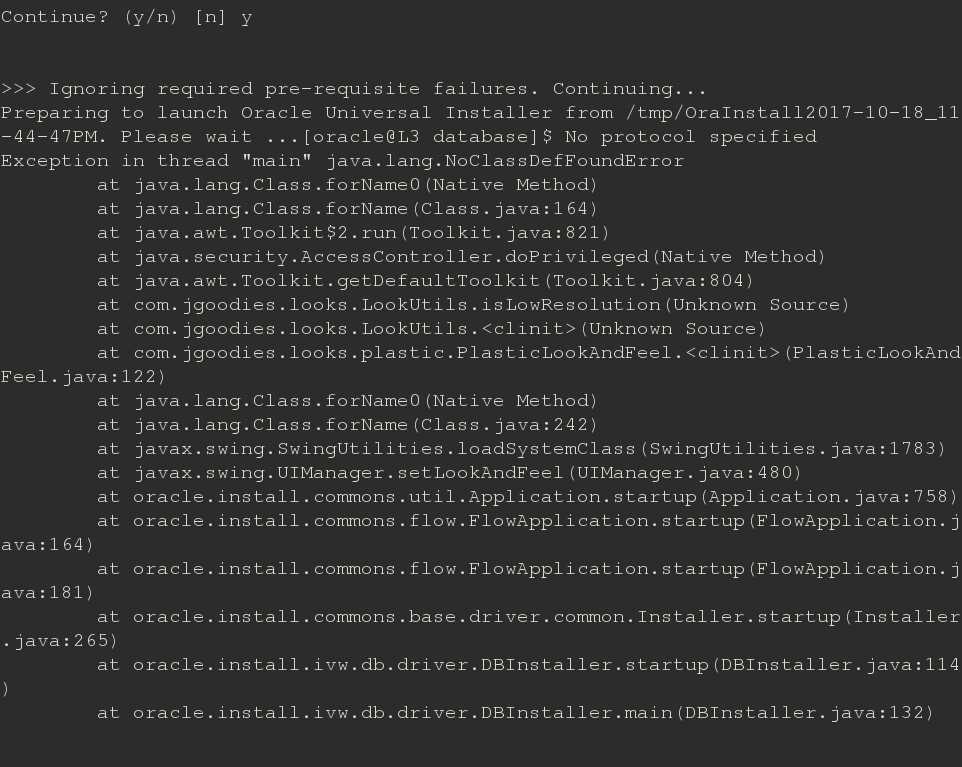The width and height of the screenshot is (962, 767).
Task: Click the DBInstaller.startup stack trace line
Action: (x=481, y=676)
